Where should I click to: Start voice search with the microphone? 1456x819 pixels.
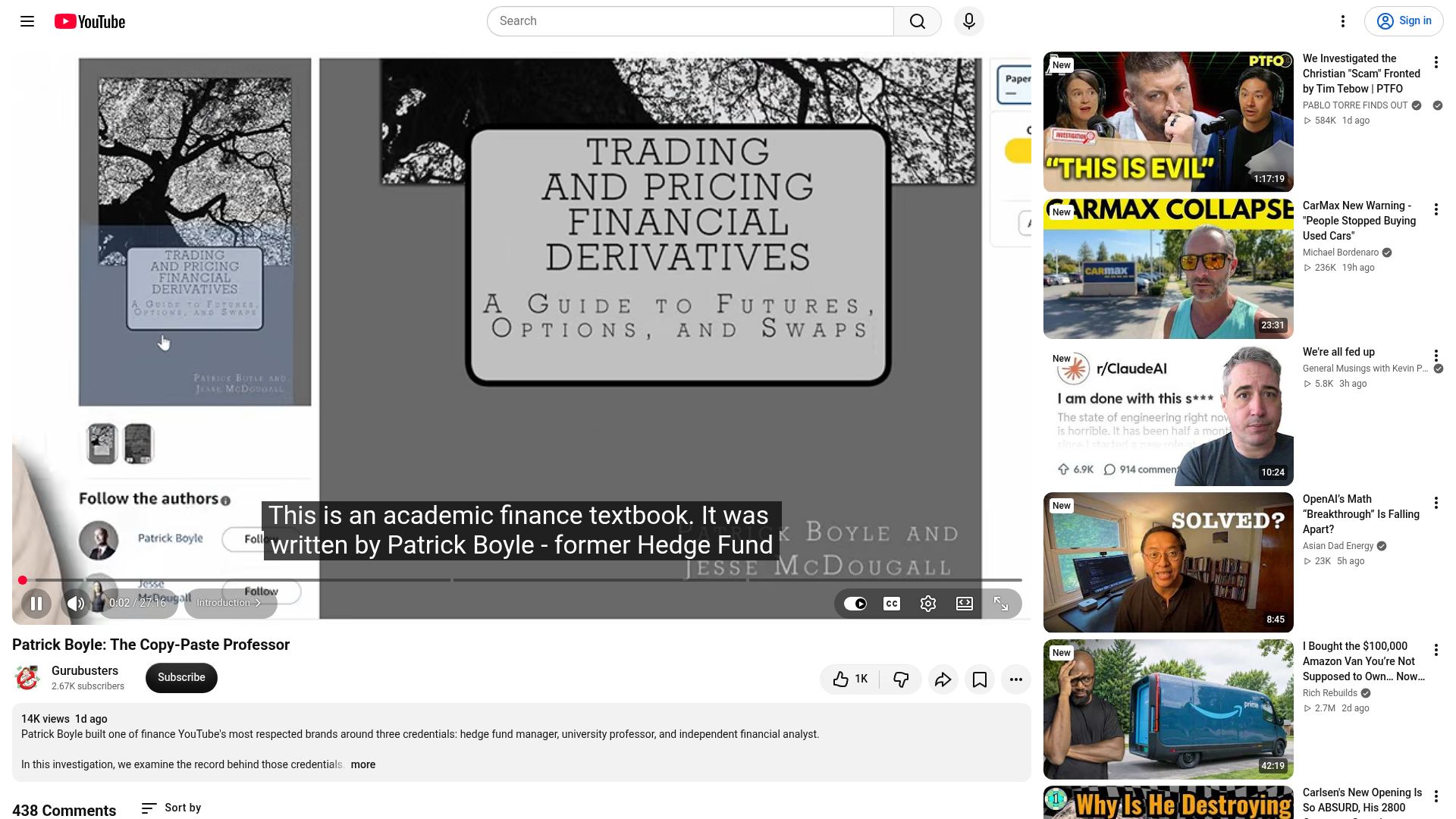[968, 21]
